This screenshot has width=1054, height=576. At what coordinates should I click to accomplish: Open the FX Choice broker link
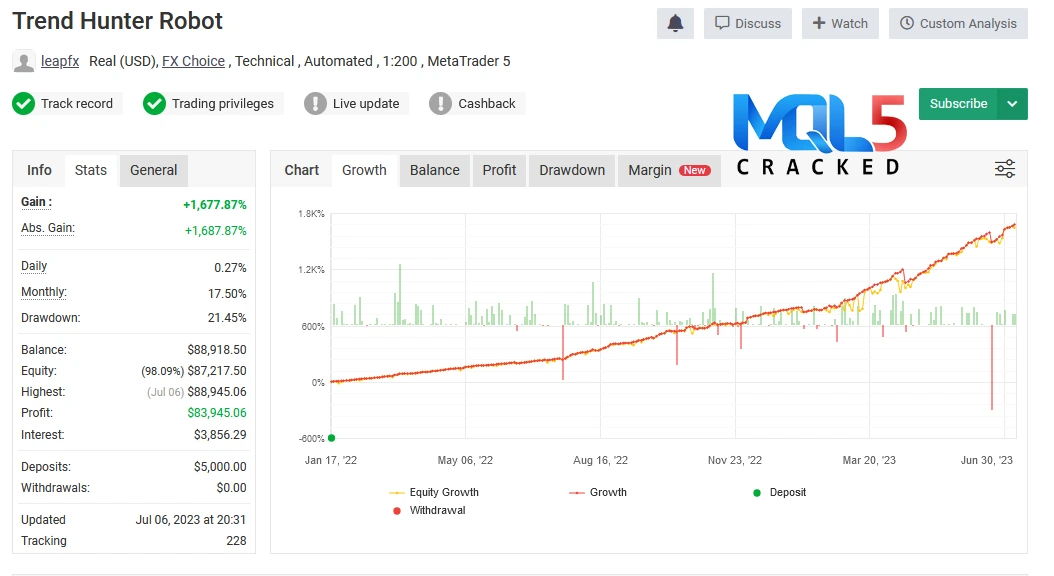(194, 61)
